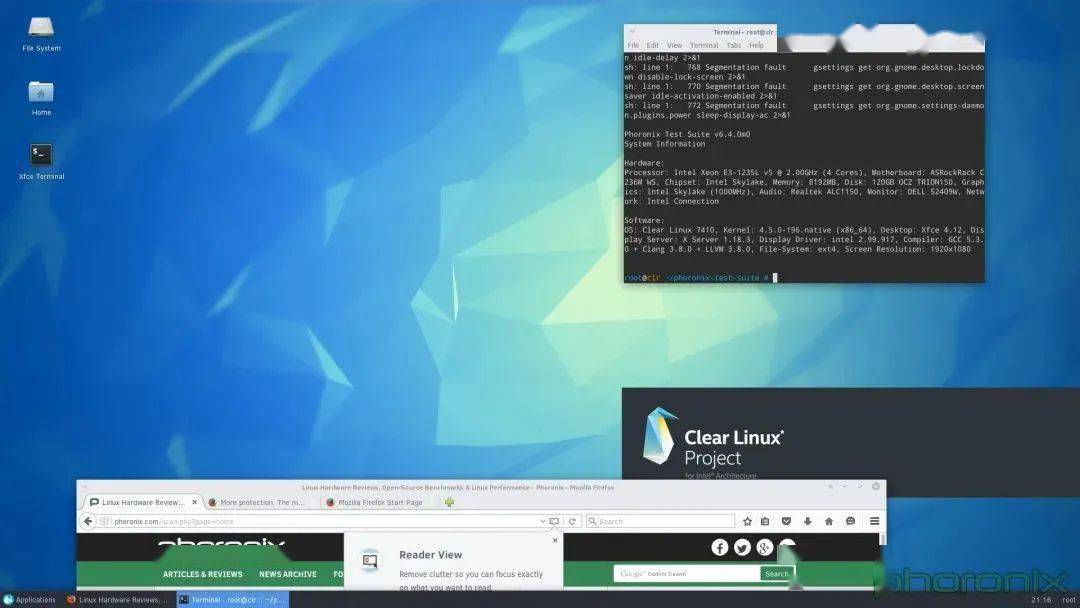
Task: Expand the URL bar history dropdown
Action: (x=543, y=521)
